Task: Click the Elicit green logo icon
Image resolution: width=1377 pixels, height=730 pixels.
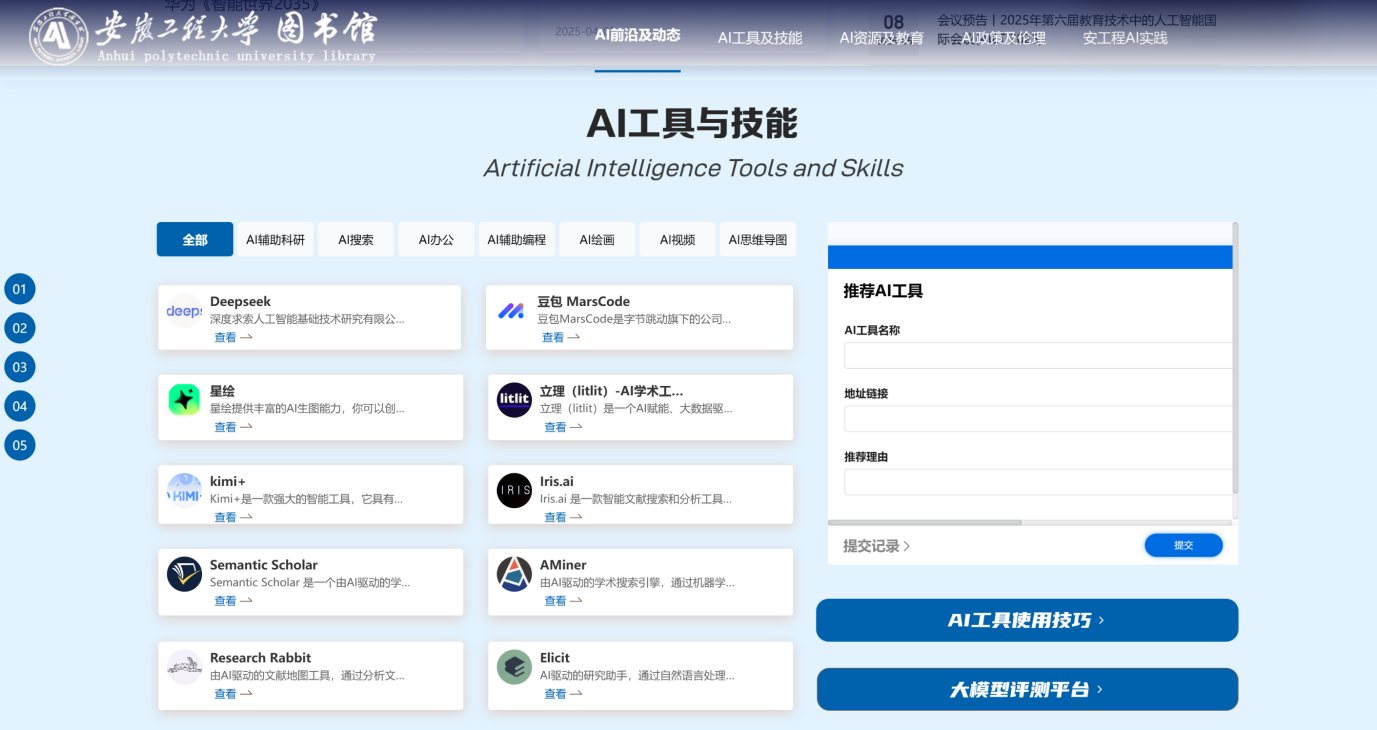Action: [514, 667]
